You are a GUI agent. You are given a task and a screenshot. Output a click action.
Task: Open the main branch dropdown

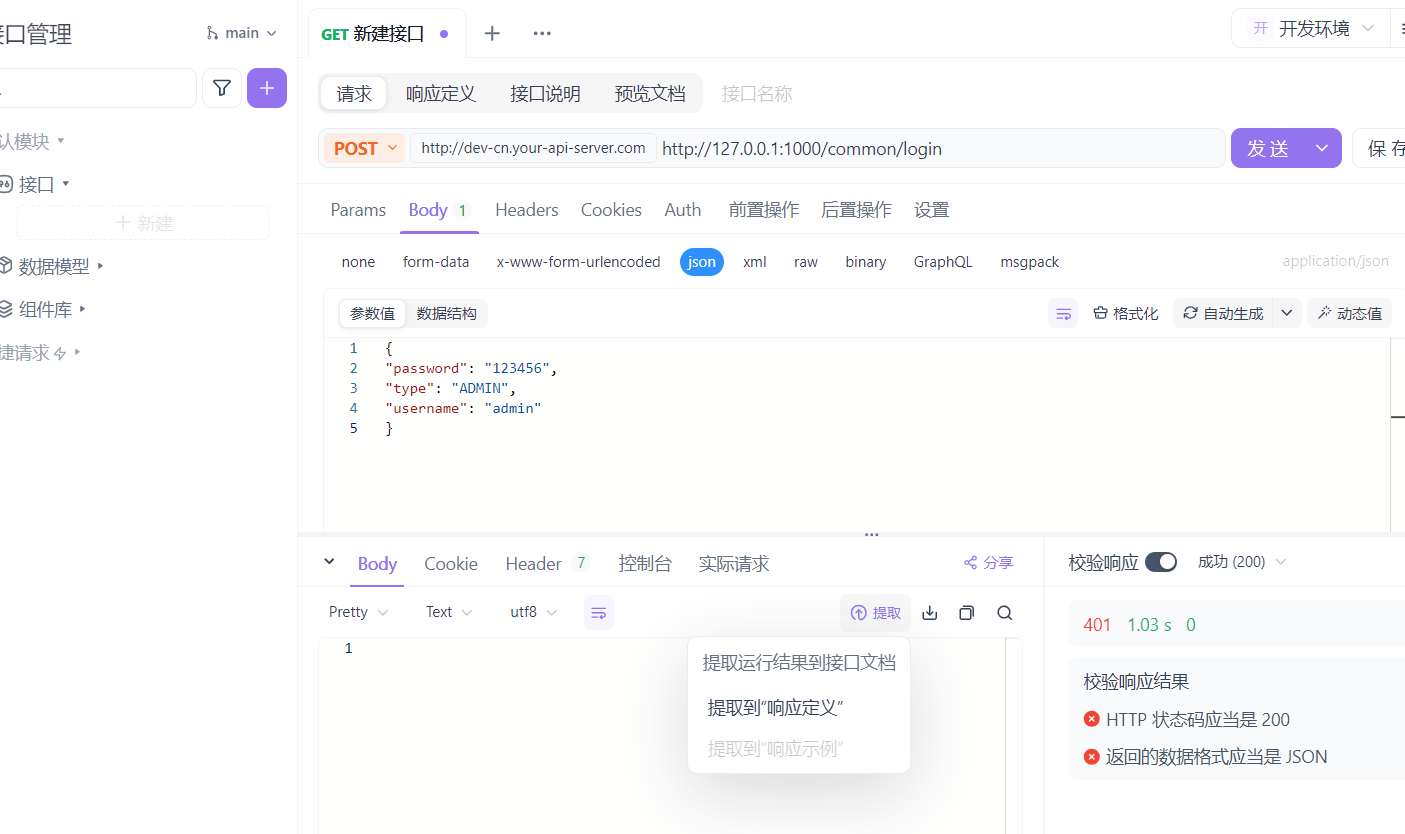click(x=241, y=33)
